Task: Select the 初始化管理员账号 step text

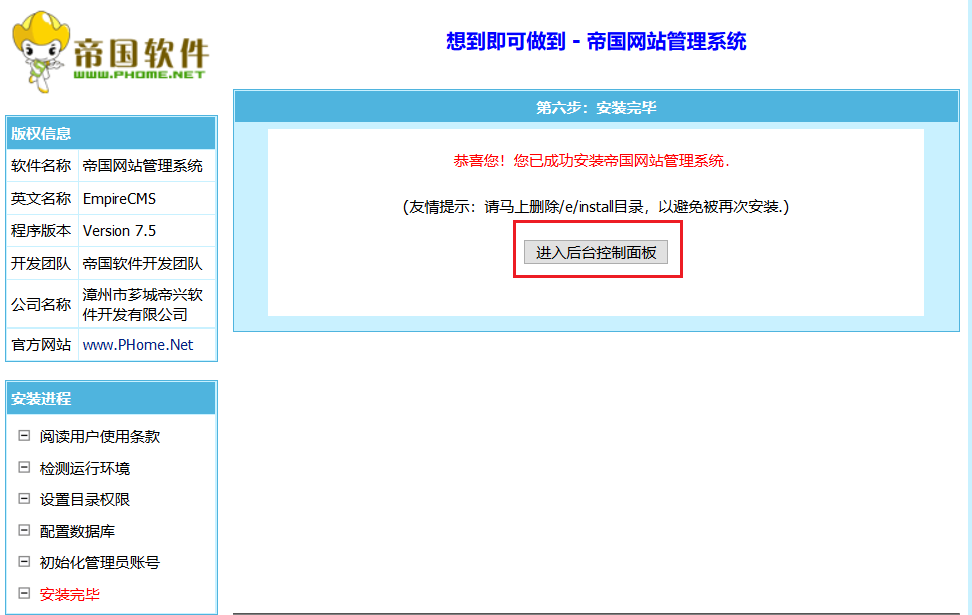Action: [x=100, y=563]
